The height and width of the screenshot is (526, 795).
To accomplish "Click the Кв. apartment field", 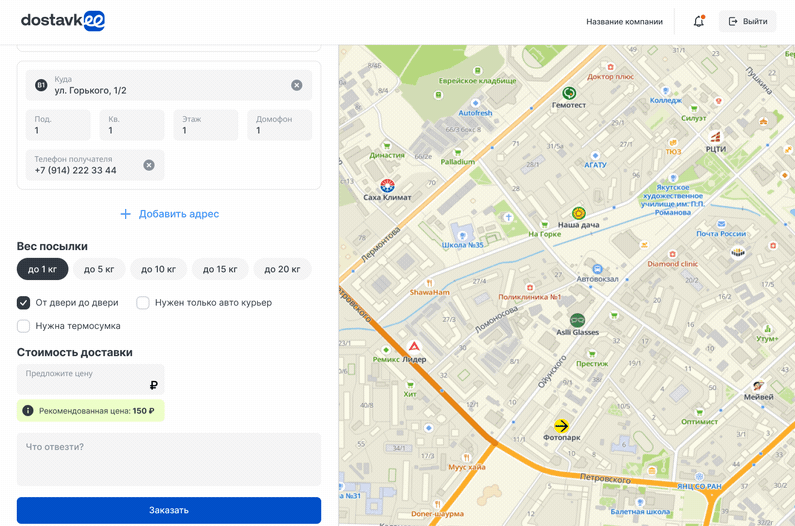I will click(132, 125).
